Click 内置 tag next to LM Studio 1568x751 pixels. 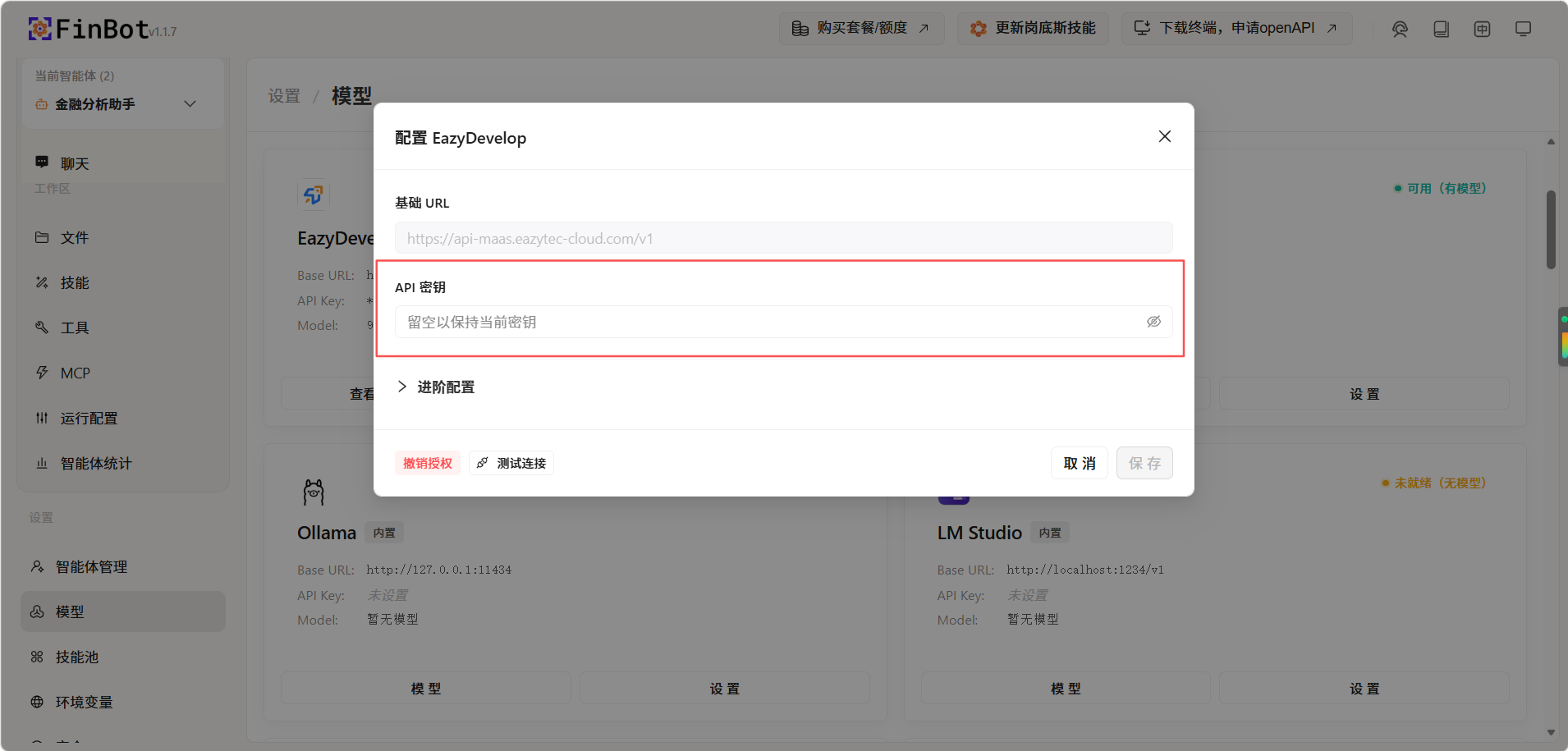point(1049,533)
